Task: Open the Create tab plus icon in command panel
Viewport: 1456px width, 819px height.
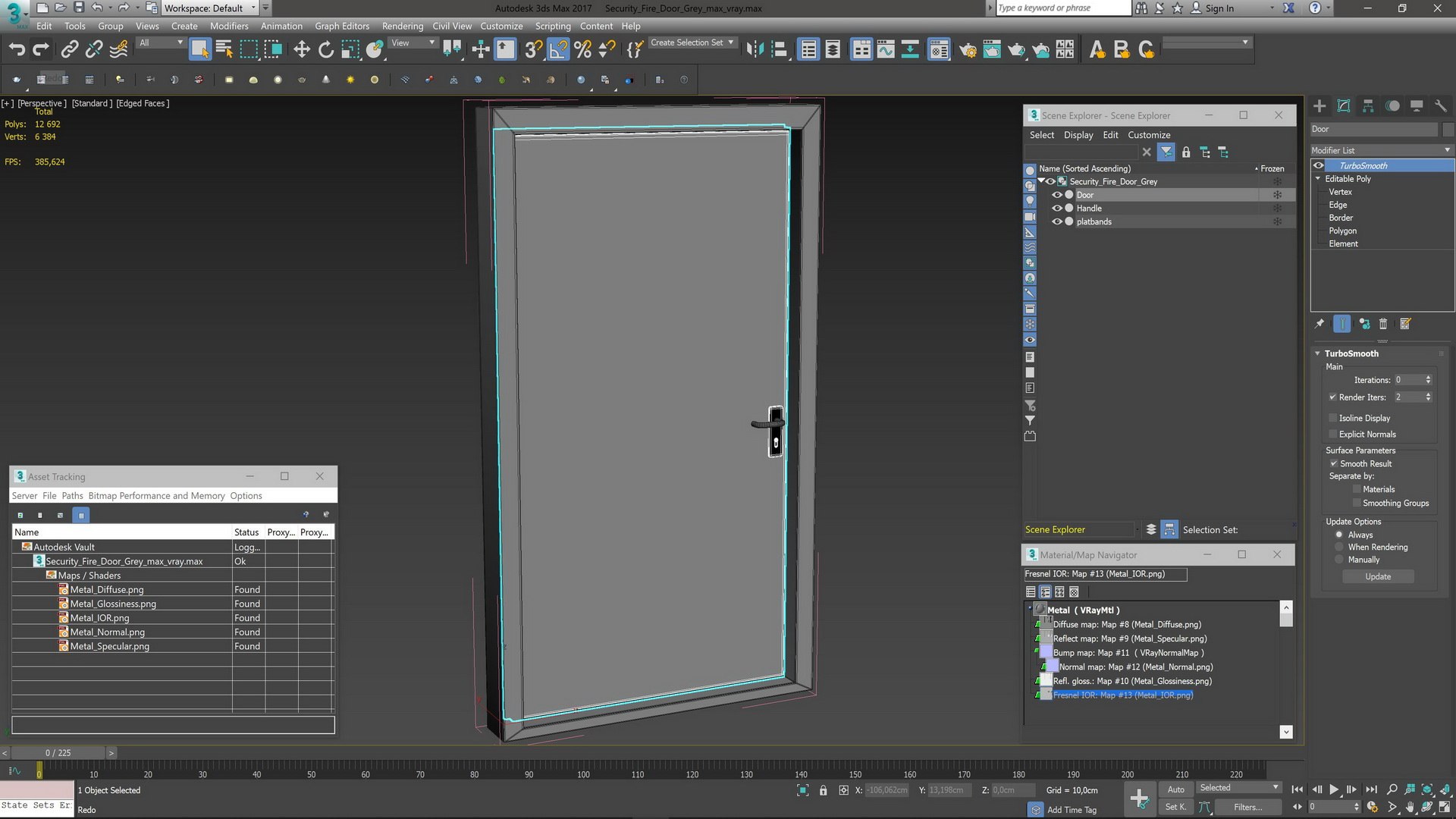Action: click(1319, 106)
